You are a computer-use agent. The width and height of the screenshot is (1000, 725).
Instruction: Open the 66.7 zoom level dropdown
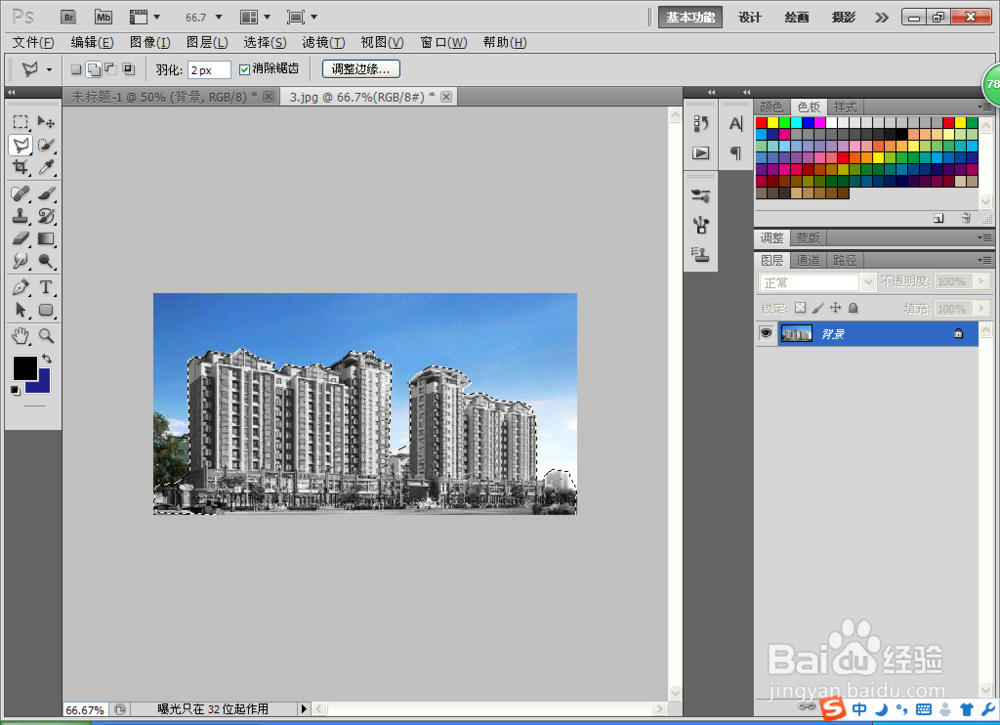[219, 17]
